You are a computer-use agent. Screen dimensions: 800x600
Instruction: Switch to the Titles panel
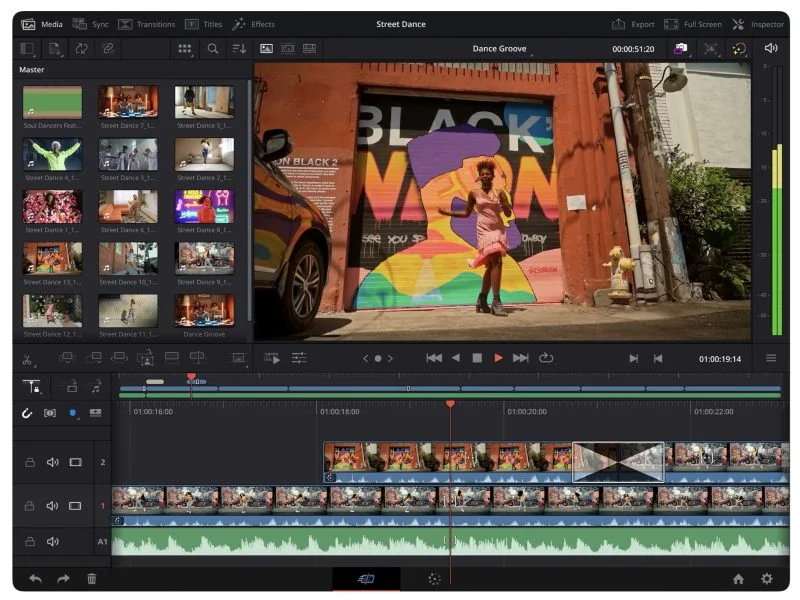[x=205, y=24]
